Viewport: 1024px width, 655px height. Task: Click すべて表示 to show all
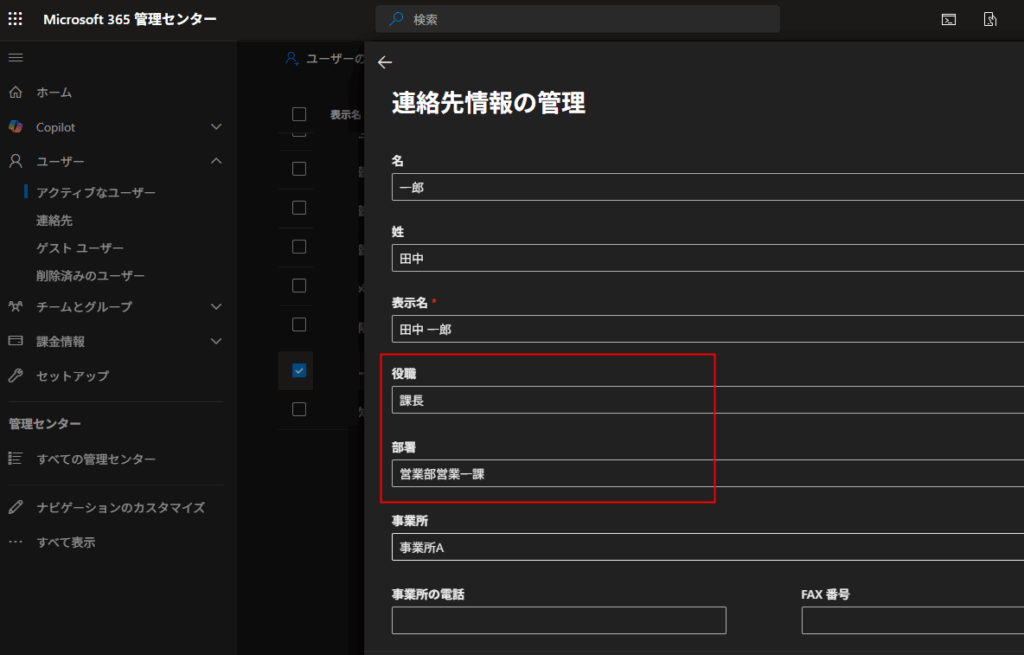click(66, 542)
